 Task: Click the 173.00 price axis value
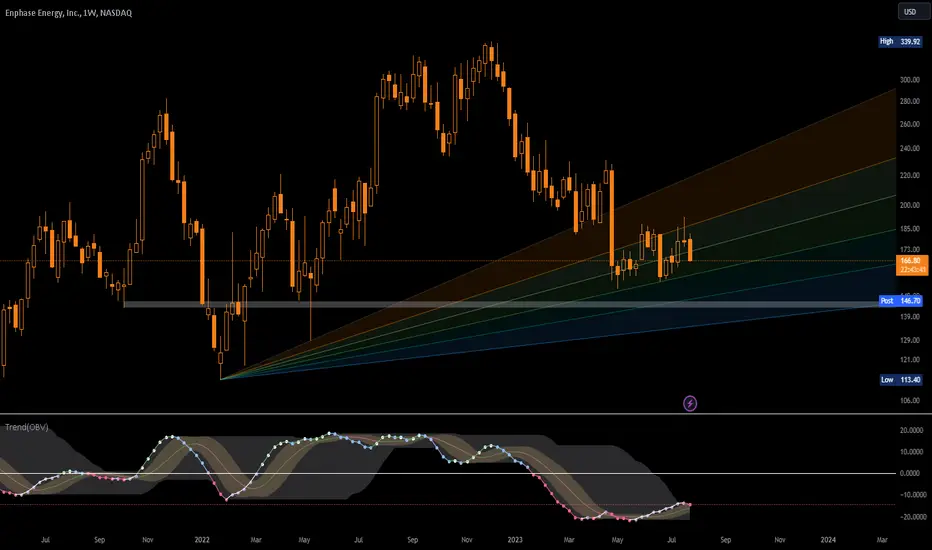[910, 250]
